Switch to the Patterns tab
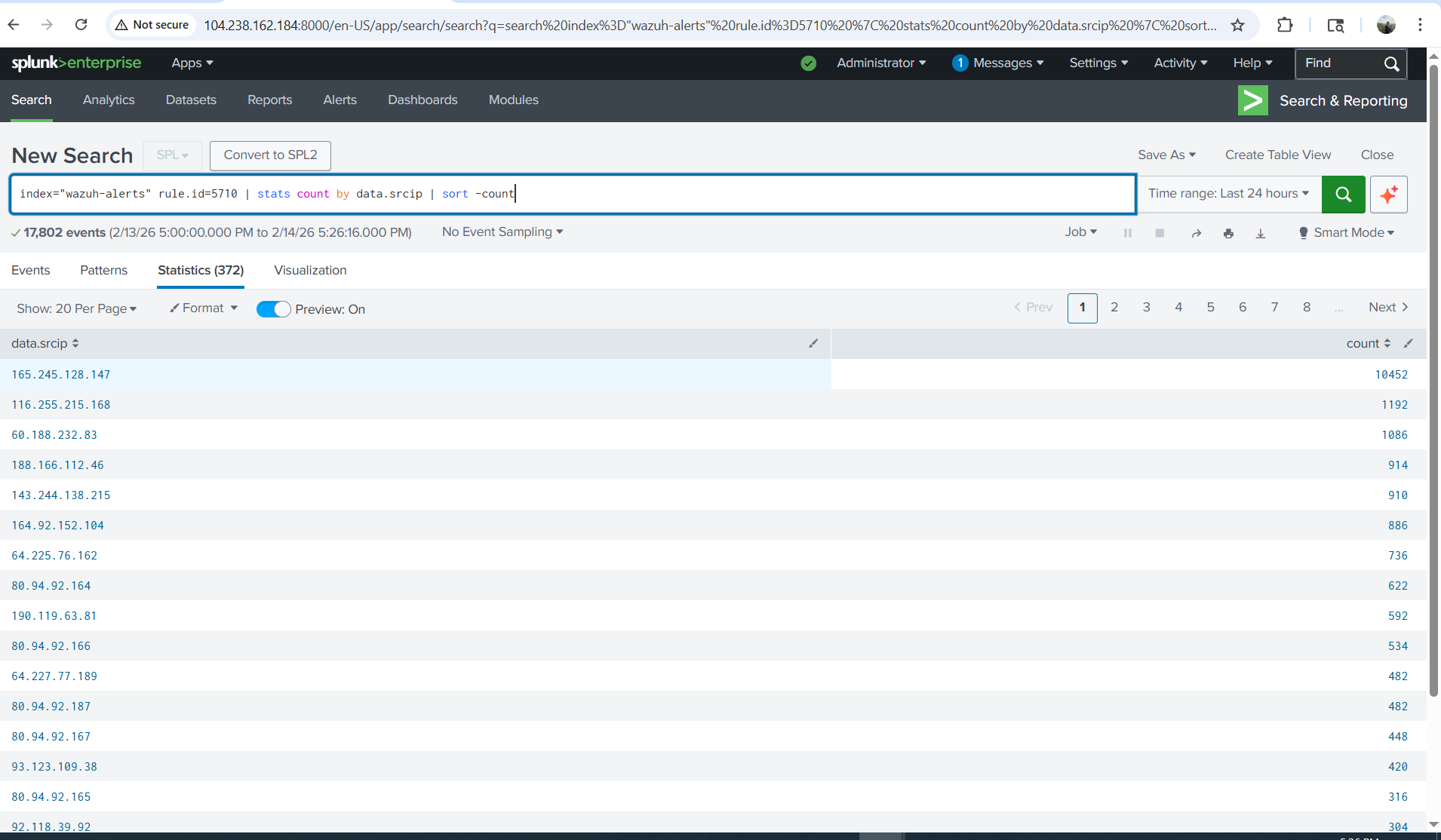Screen dimensions: 1441x840 (104, 270)
